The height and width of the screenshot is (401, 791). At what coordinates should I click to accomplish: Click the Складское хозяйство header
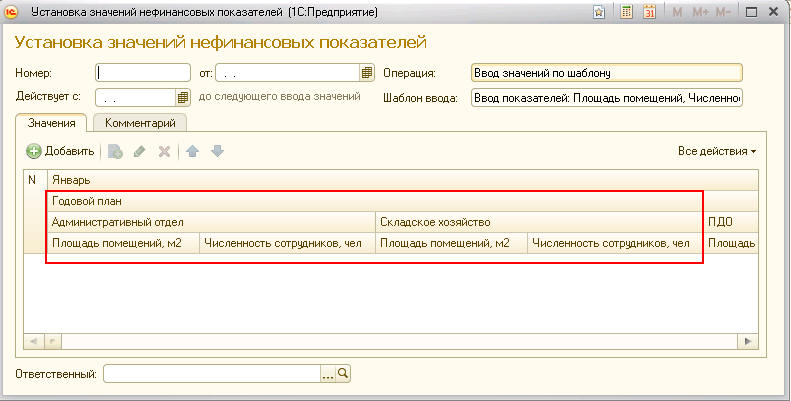tap(539, 222)
